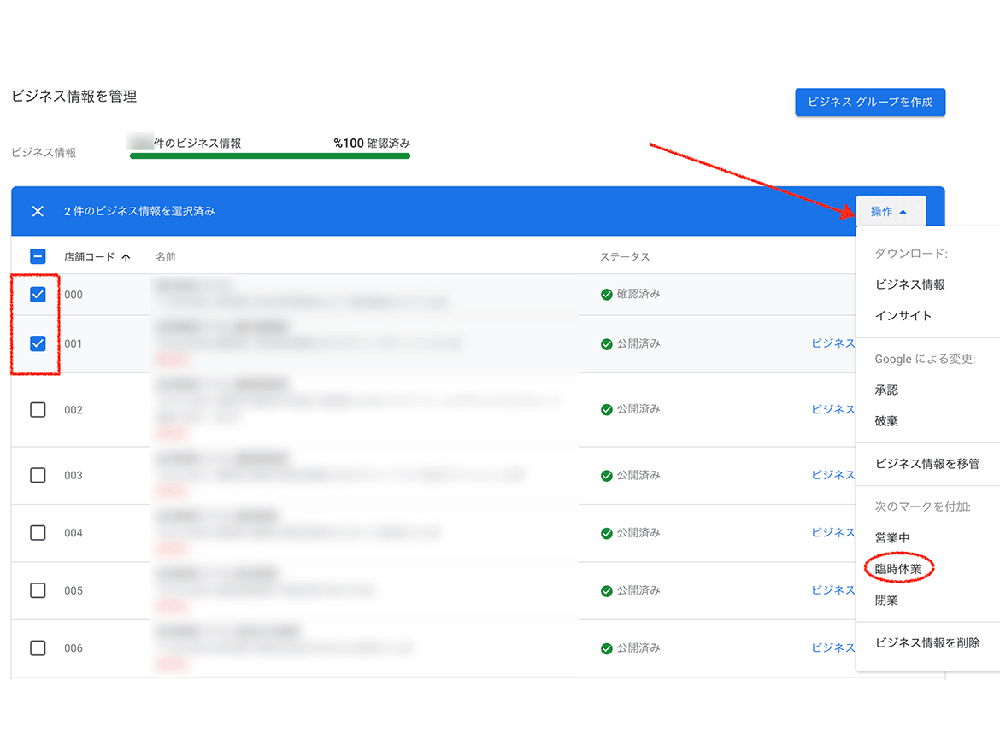The height and width of the screenshot is (750, 1000).
Task: Click 公開済み status icon in row 005
Action: [x=607, y=591]
